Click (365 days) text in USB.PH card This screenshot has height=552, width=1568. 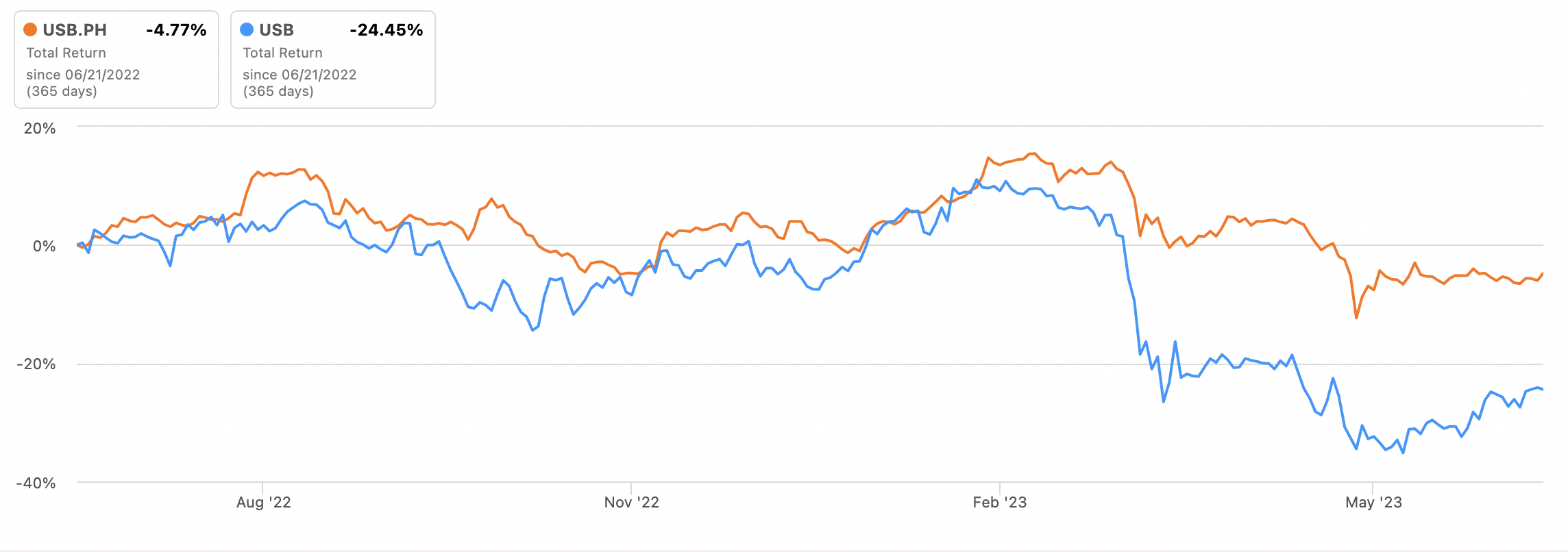coord(62,91)
